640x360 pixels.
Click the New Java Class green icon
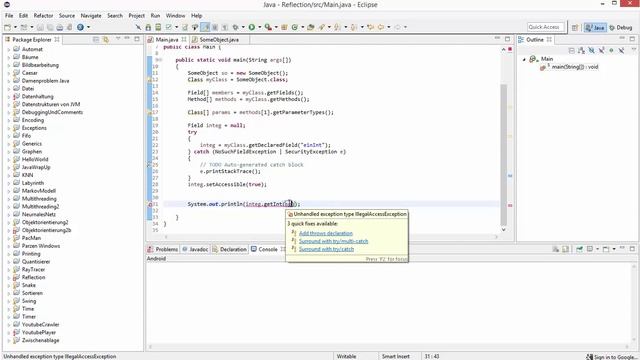[x=295, y=27]
